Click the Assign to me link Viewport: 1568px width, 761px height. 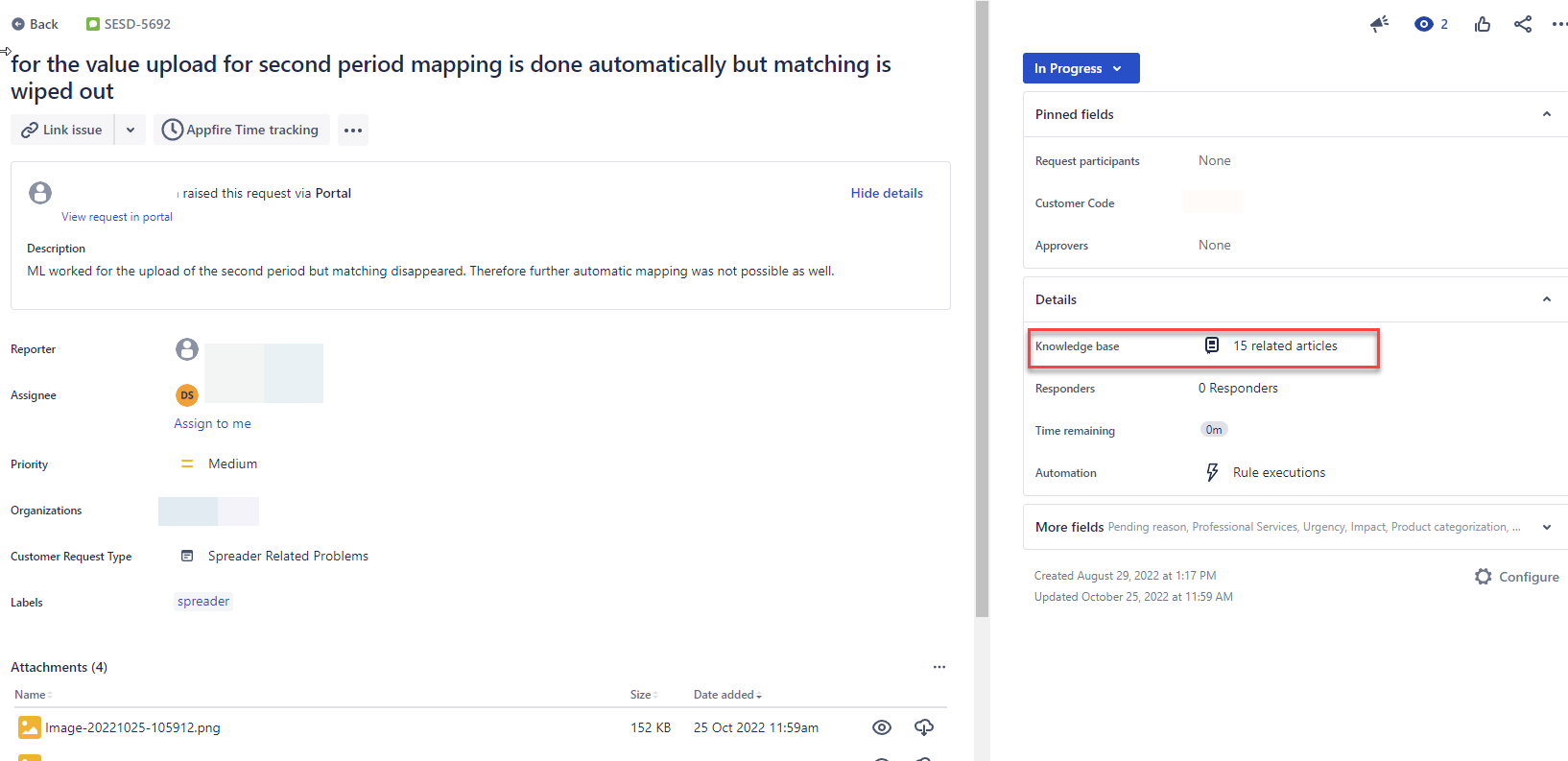[x=212, y=423]
